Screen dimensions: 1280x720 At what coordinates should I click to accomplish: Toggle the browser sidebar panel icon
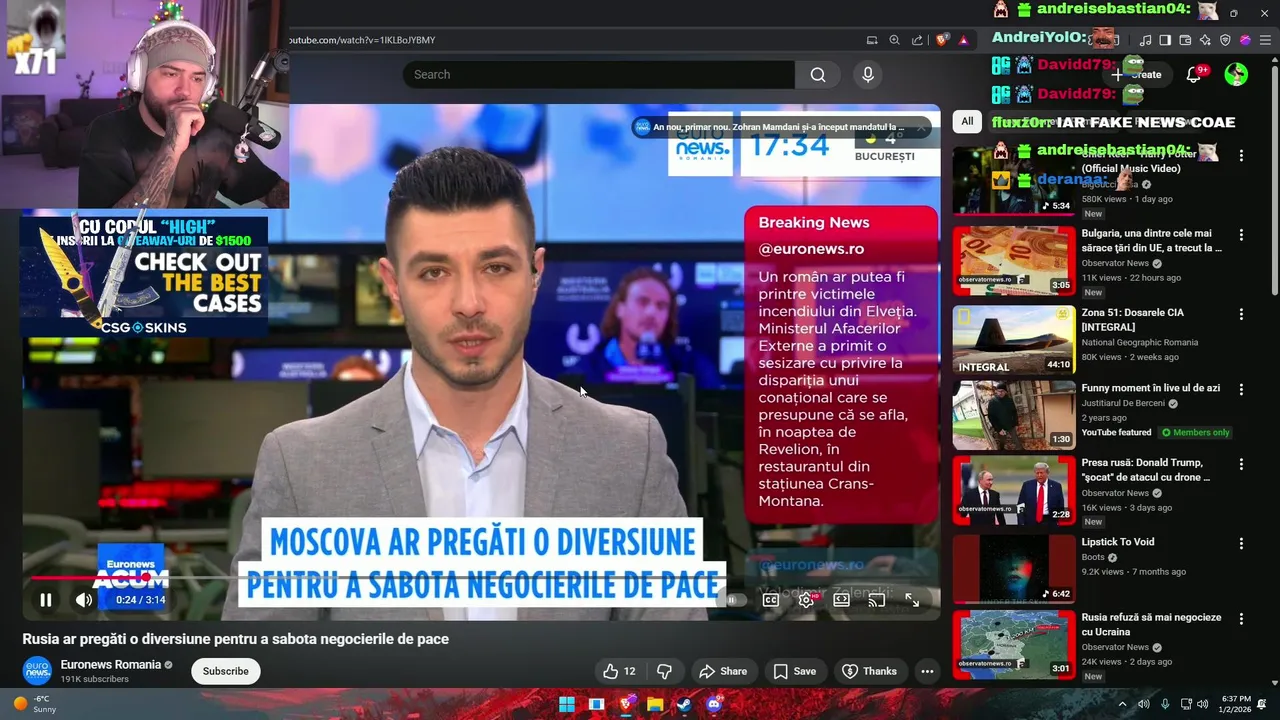click(x=1165, y=40)
